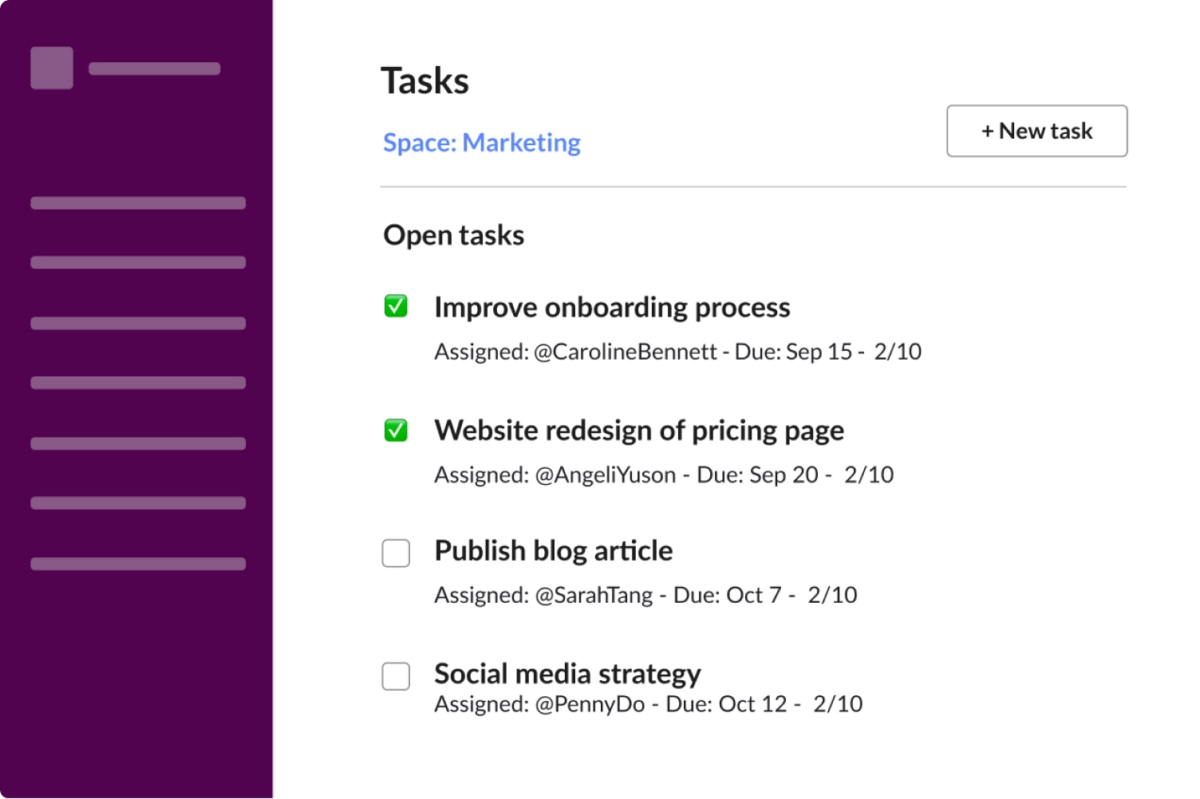The height and width of the screenshot is (799, 1200).
Task: Mark Publish blog article as complete
Action: coord(396,552)
